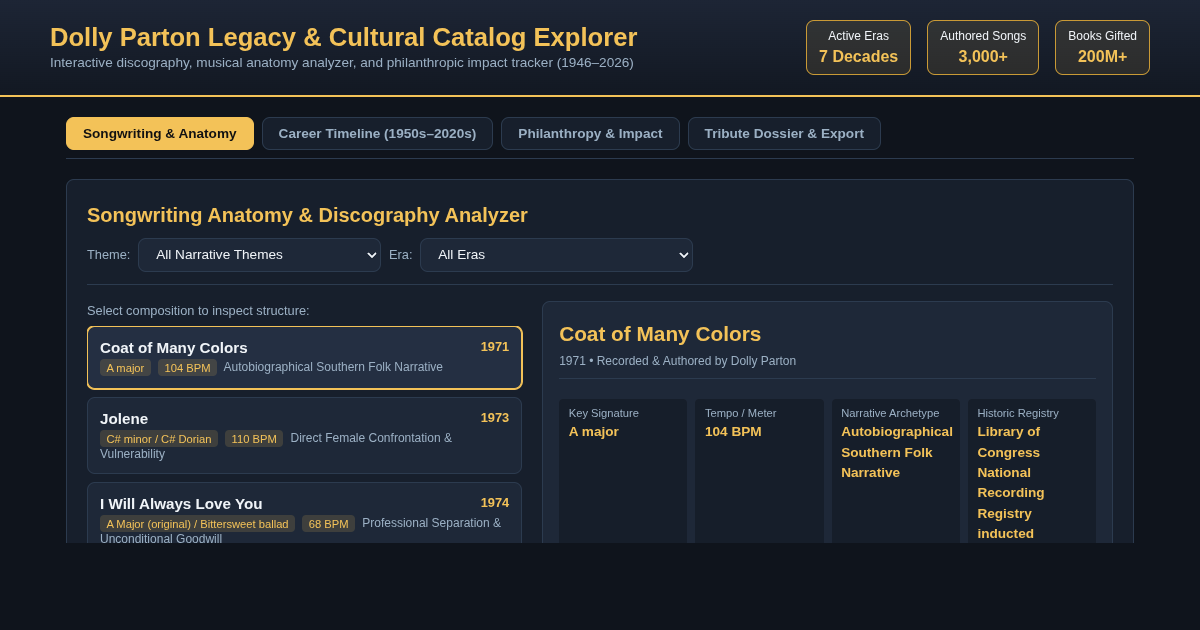Click the 1973 year on Jolene

[495, 418]
